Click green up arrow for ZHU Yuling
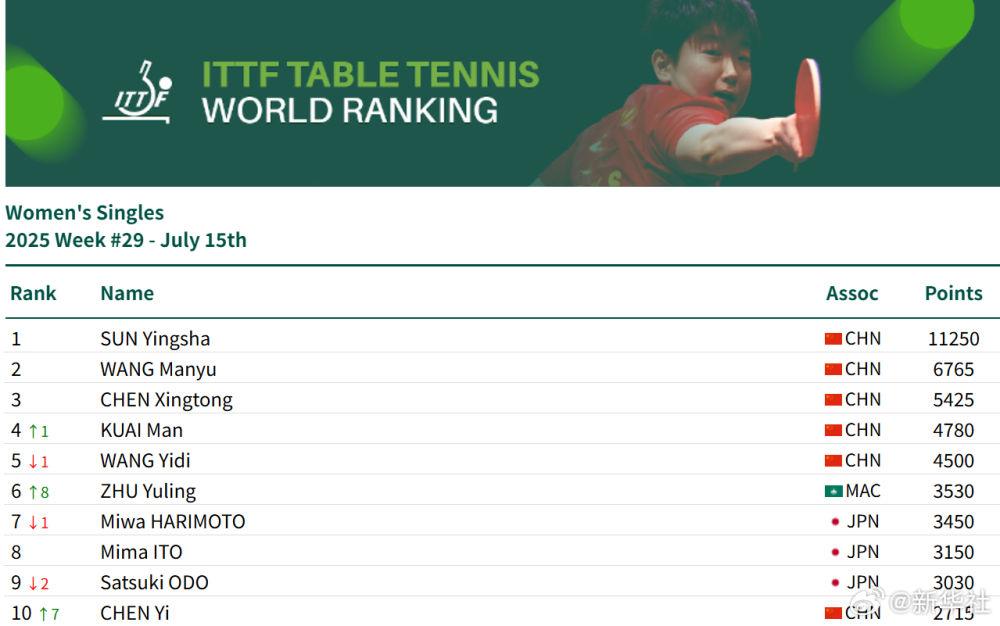This screenshot has height=626, width=1000. [33, 492]
